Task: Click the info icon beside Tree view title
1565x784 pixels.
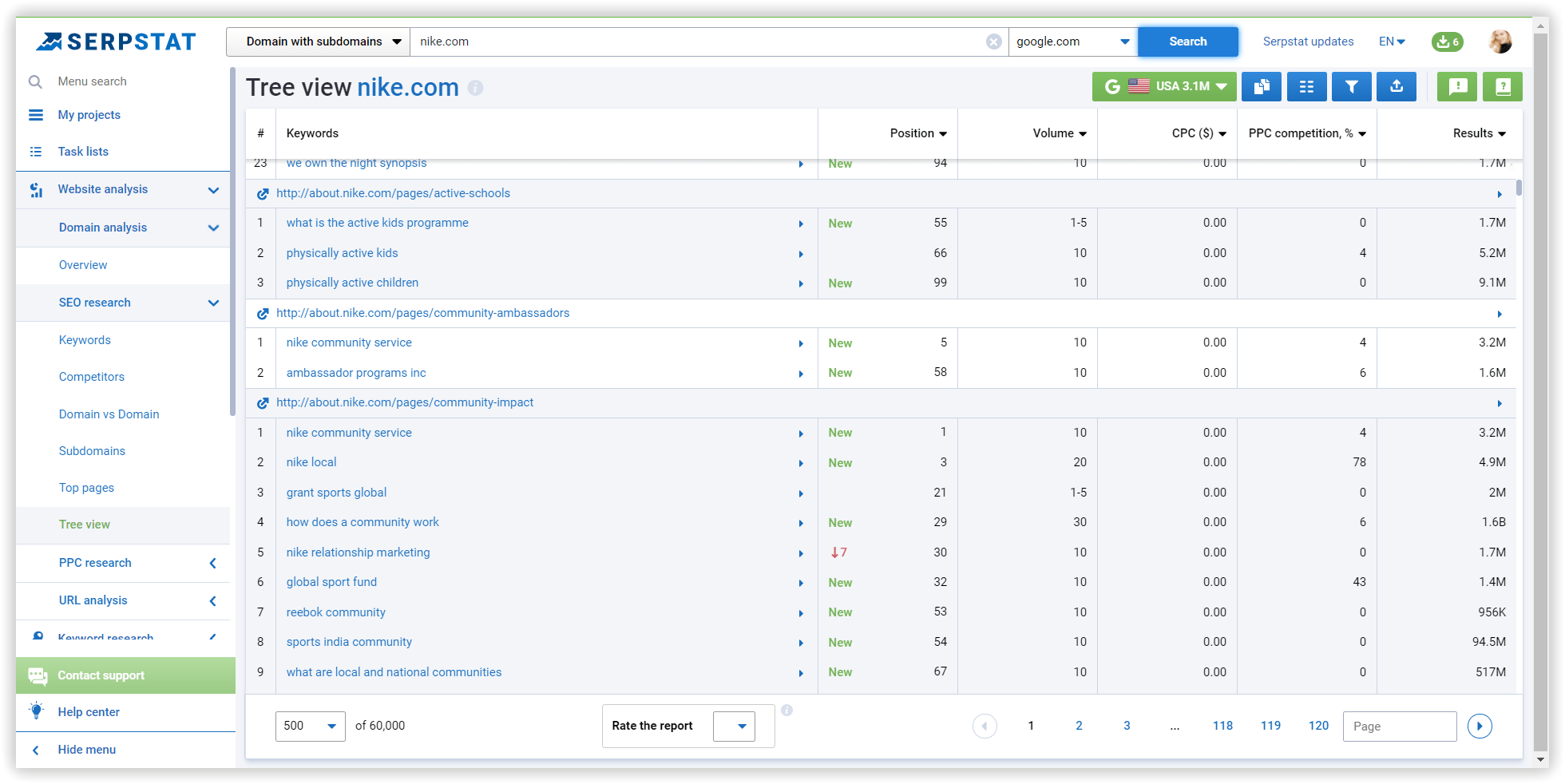Action: (475, 88)
